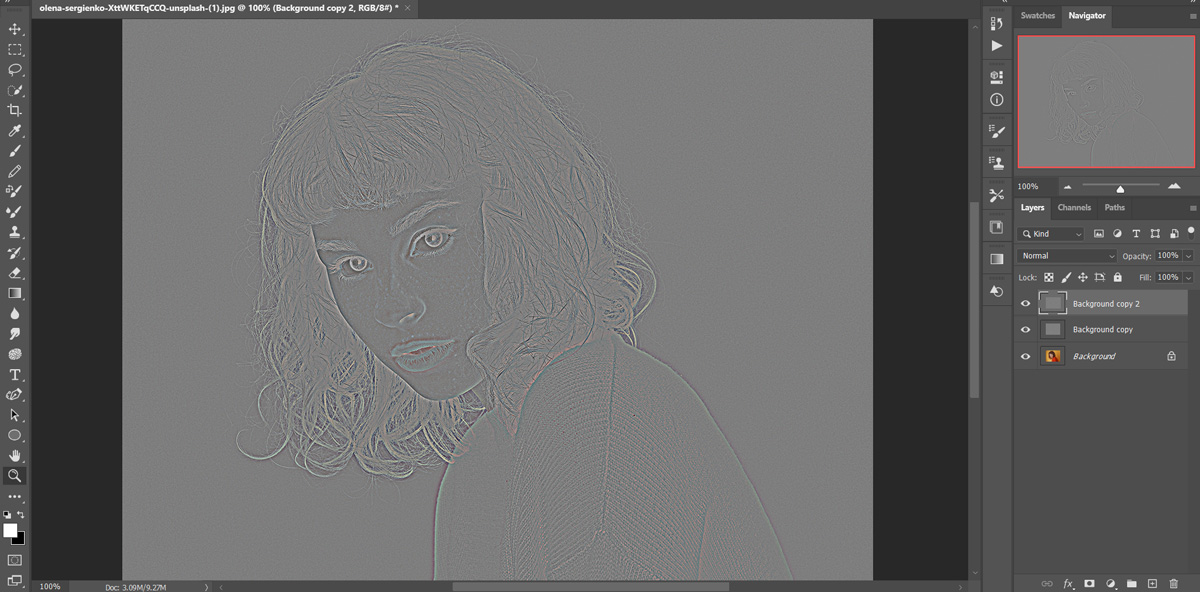Switch to the Channels tab
This screenshot has height=592, width=1200.
[1074, 207]
